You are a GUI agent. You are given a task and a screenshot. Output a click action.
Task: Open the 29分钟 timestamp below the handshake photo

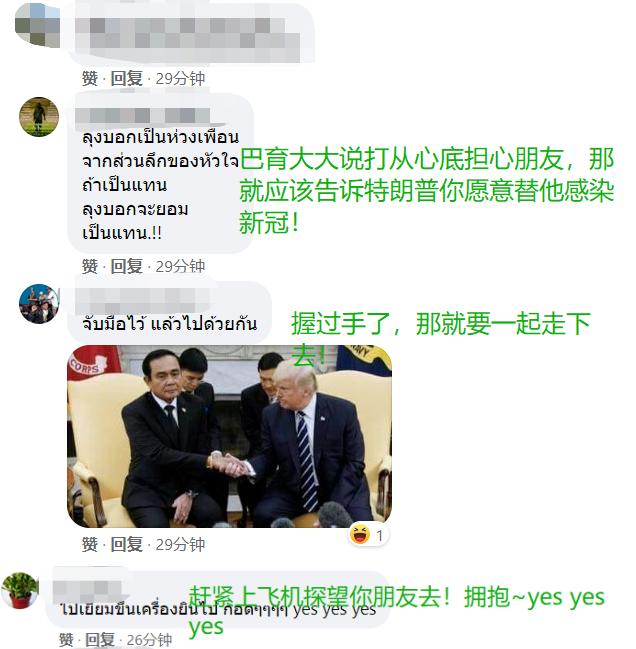pos(180,545)
